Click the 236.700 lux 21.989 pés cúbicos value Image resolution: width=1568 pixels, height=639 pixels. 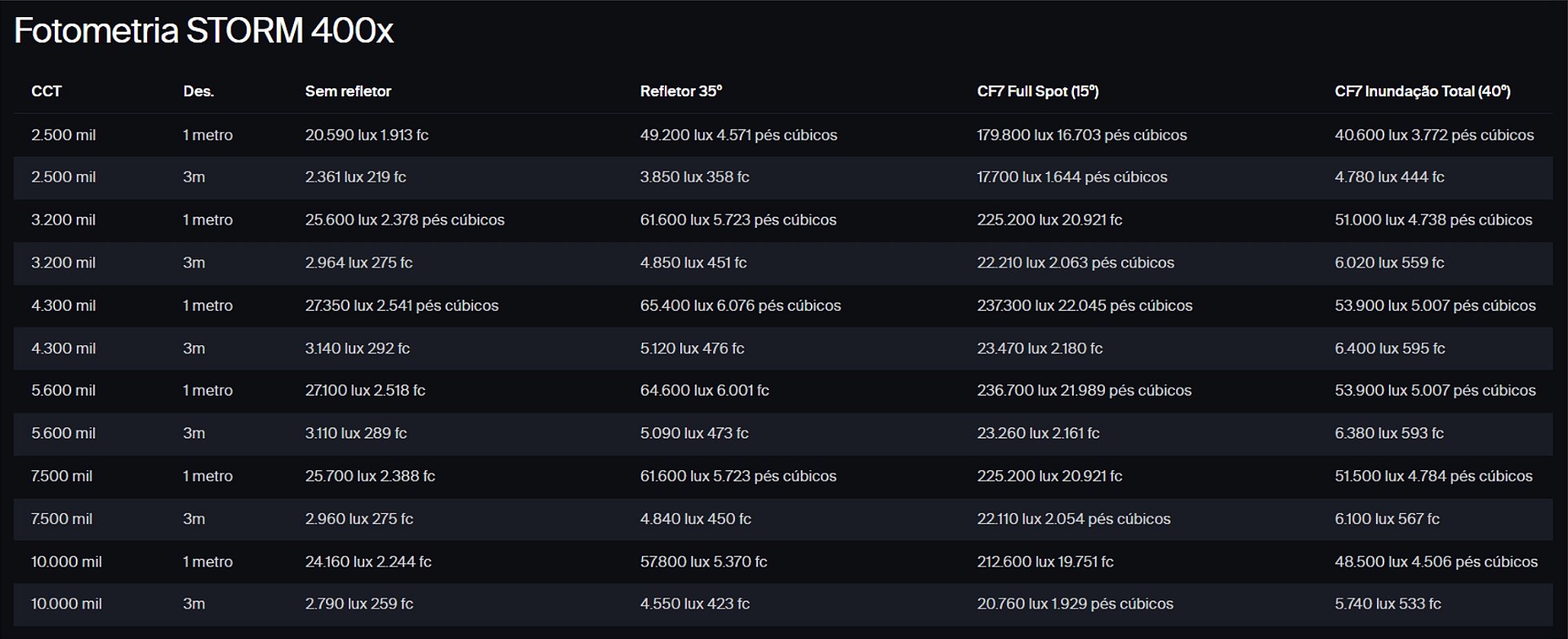click(x=1084, y=391)
